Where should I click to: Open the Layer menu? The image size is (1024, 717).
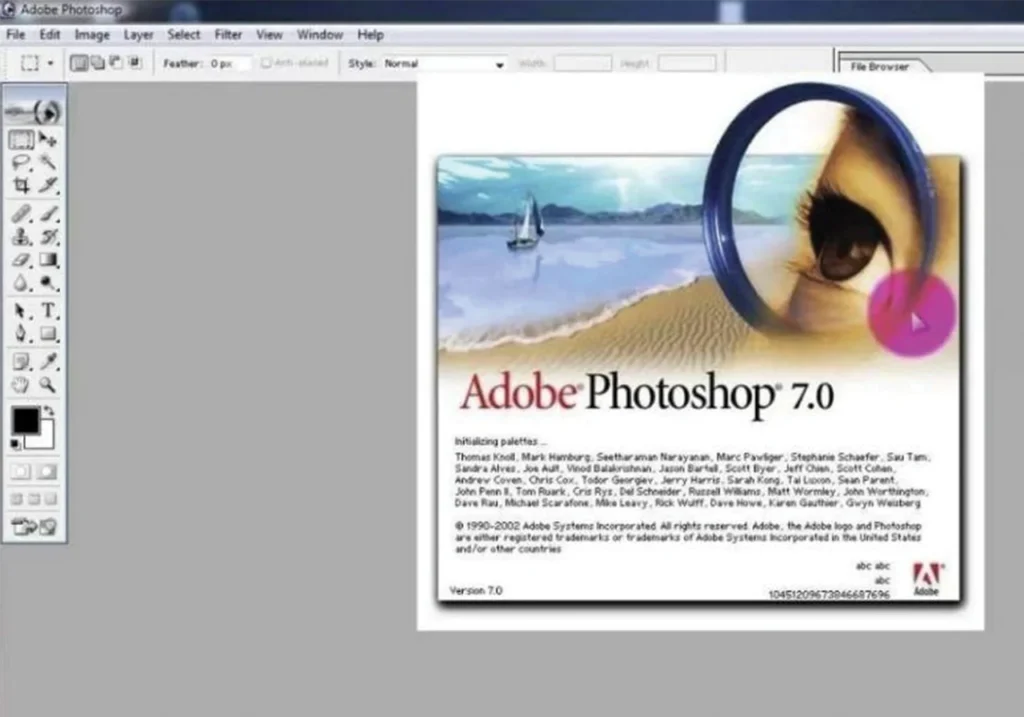[x=138, y=35]
